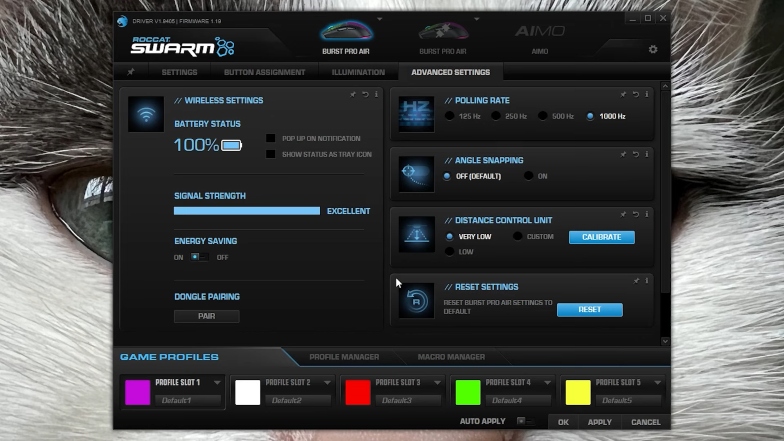Click the green Profile Slot 4 swatch
The height and width of the screenshot is (441, 784).
(x=468, y=392)
